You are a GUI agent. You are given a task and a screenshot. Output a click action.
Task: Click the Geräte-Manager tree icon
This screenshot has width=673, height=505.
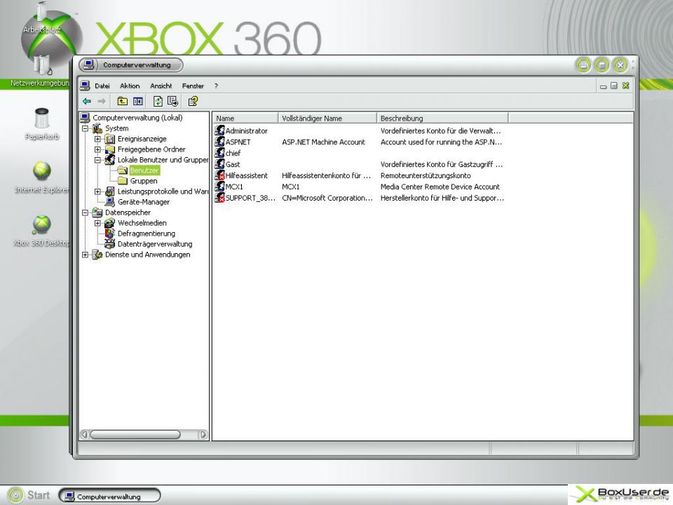(110, 202)
